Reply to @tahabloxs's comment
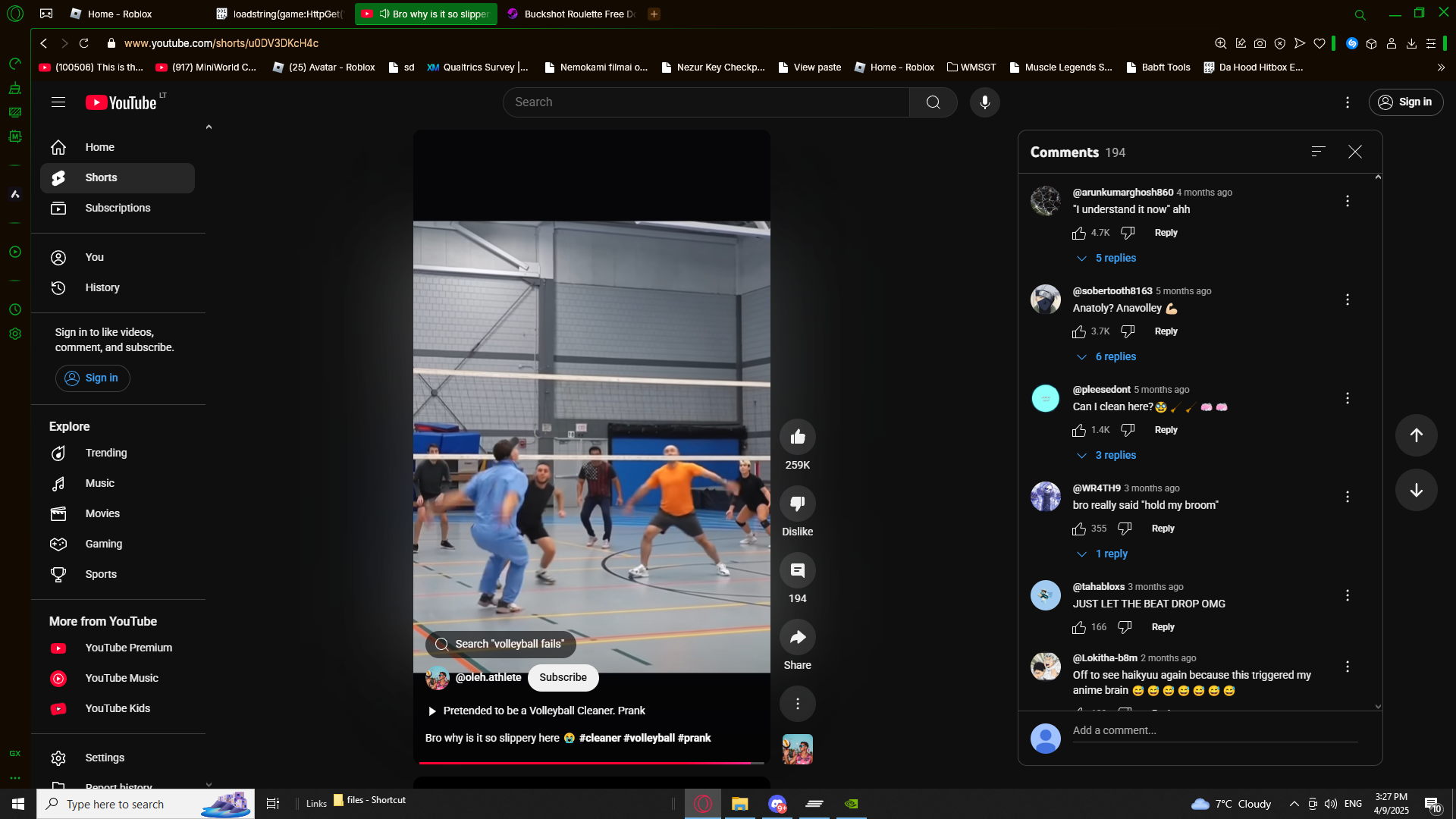 tap(1163, 627)
